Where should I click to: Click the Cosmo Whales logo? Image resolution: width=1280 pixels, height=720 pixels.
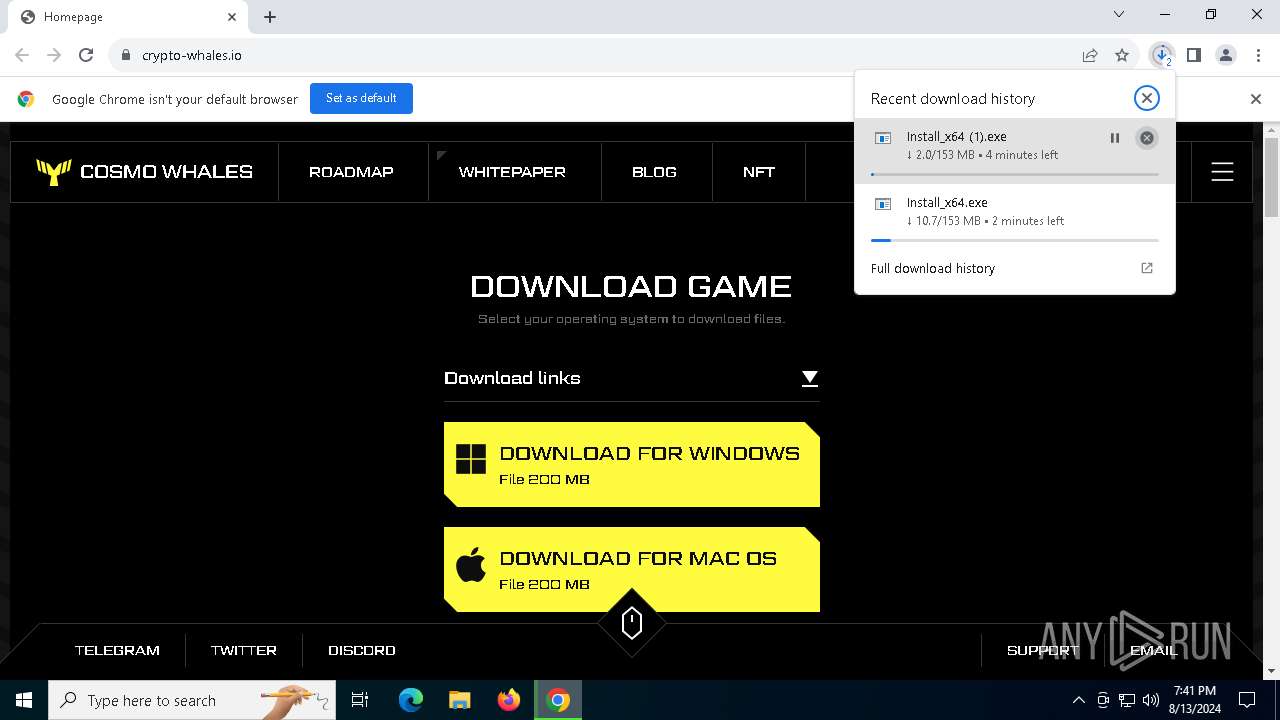point(145,172)
